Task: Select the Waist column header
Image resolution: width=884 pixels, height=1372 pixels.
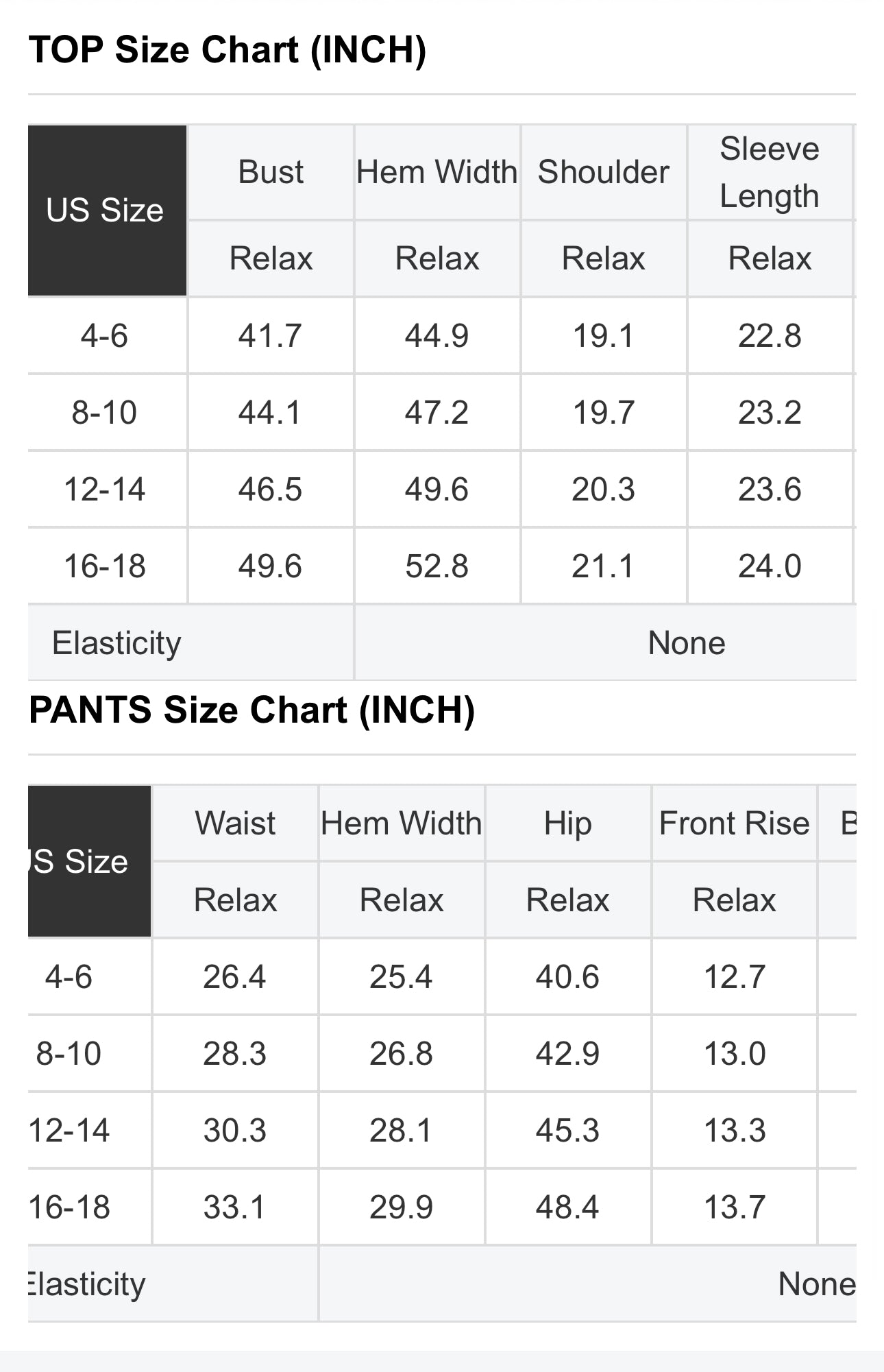Action: (235, 823)
